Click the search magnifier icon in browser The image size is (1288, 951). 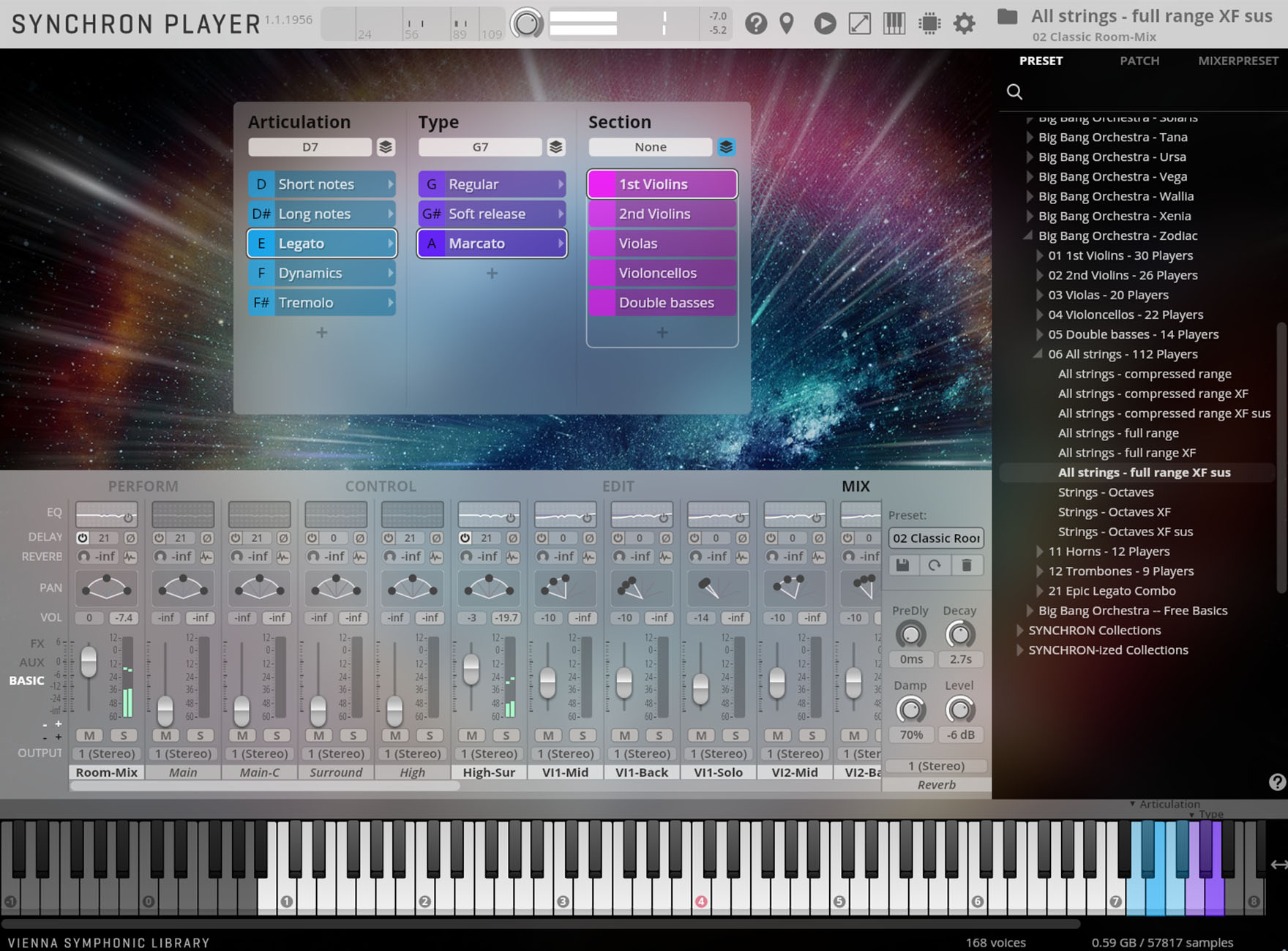(x=1014, y=91)
